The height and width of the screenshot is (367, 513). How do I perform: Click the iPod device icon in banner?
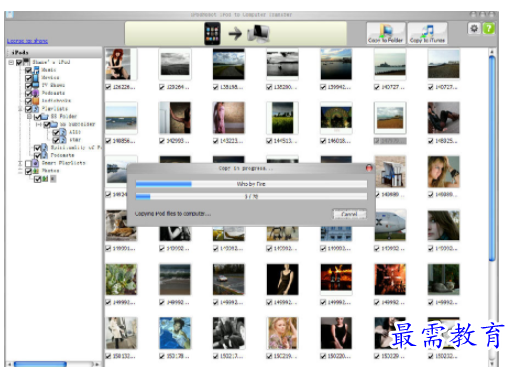tap(212, 34)
